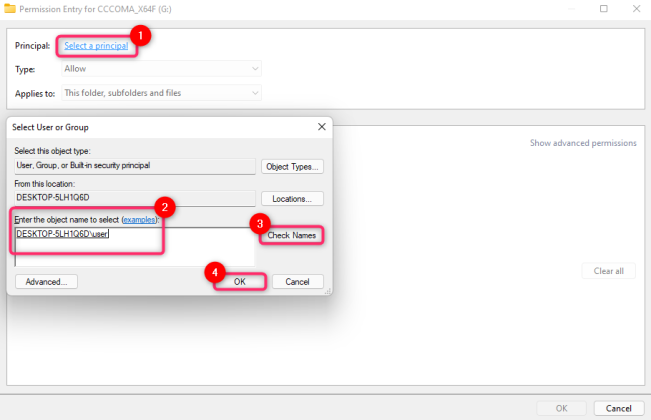The image size is (651, 420).
Task: Click the DESKTOP-5LH1Q6D location field
Action: (135, 198)
